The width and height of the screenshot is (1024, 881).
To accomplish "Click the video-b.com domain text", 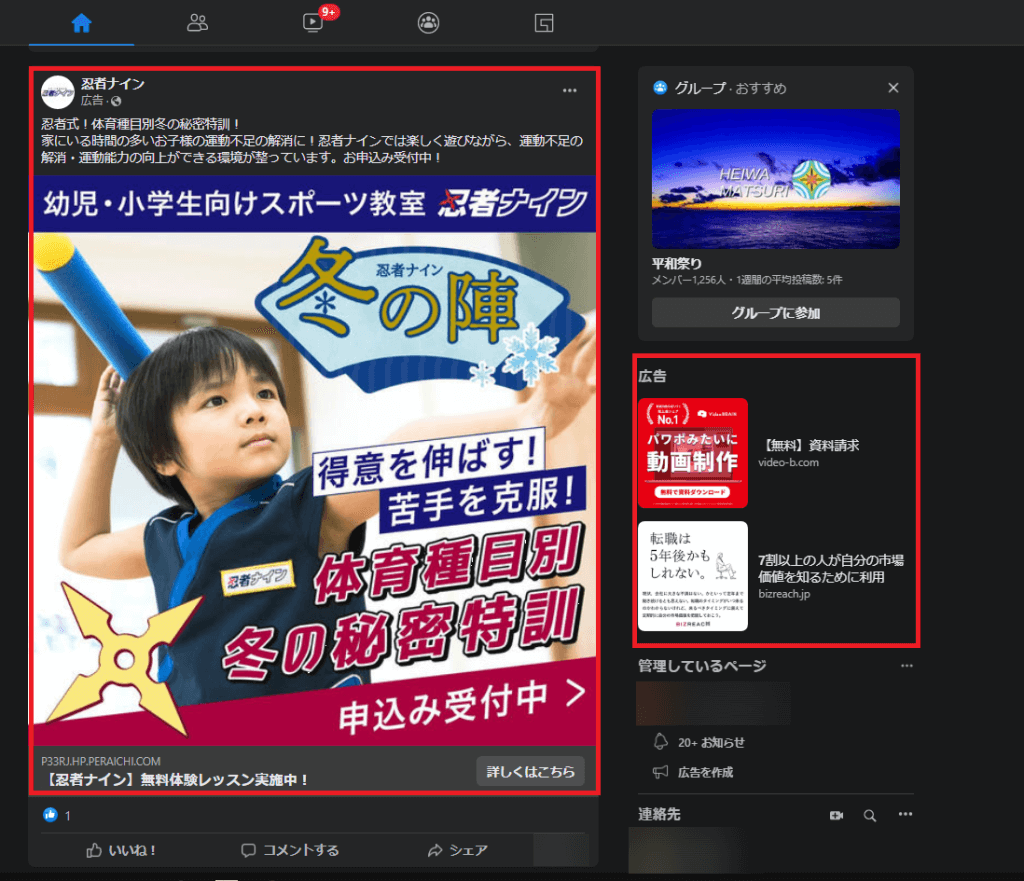I will pyautogui.click(x=788, y=462).
